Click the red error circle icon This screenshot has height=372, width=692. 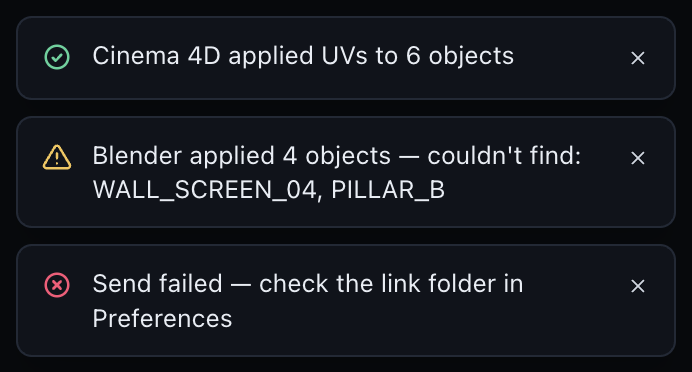coord(57,285)
